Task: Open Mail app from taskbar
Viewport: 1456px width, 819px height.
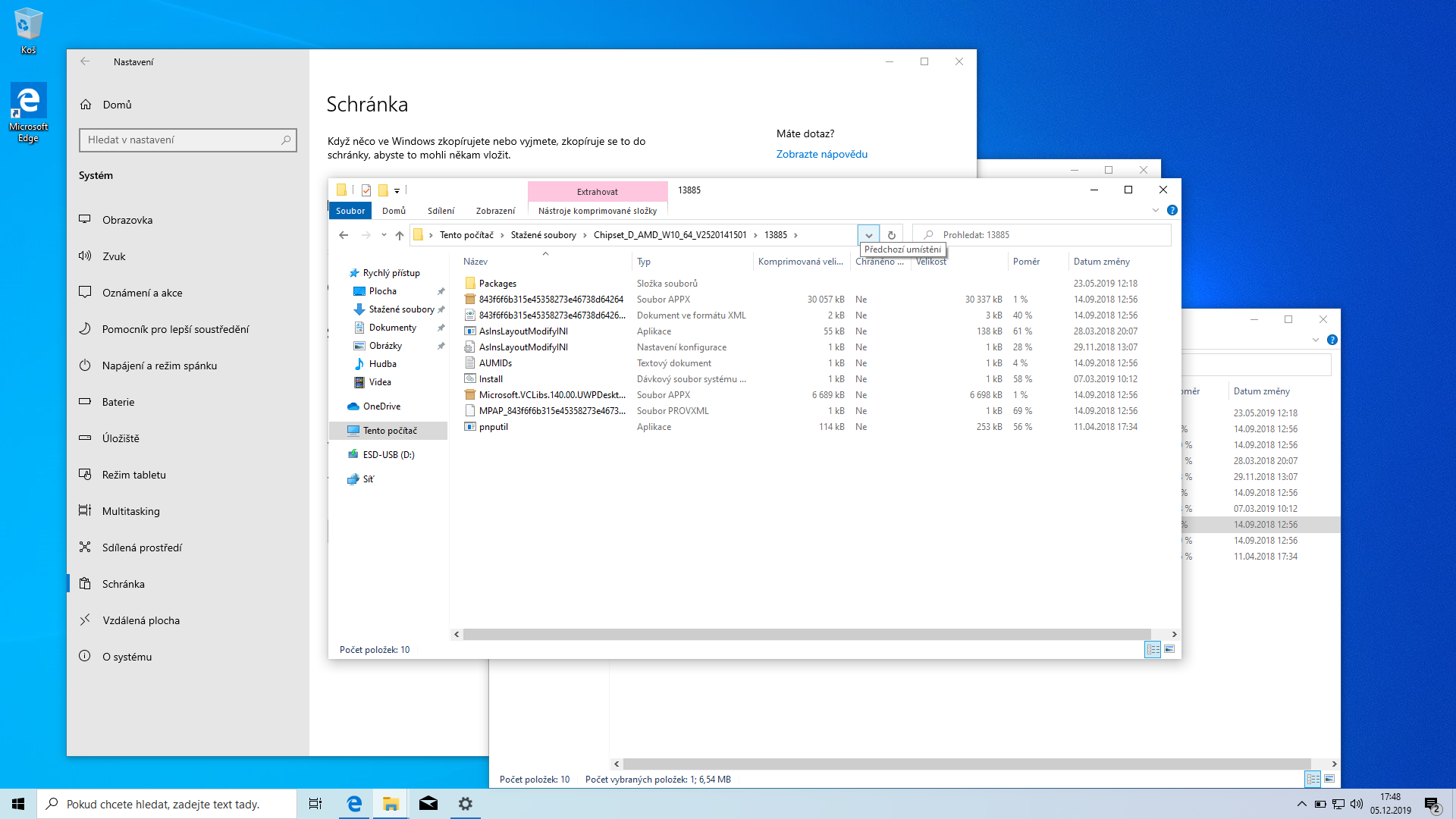Action: pos(428,804)
